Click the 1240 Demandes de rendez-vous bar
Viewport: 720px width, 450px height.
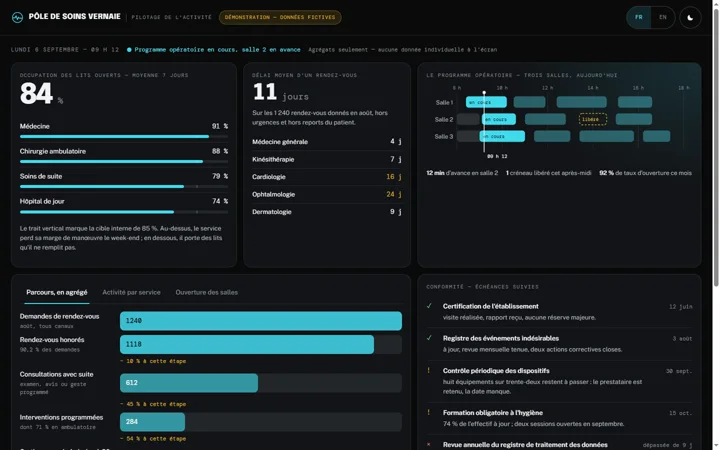tap(261, 321)
